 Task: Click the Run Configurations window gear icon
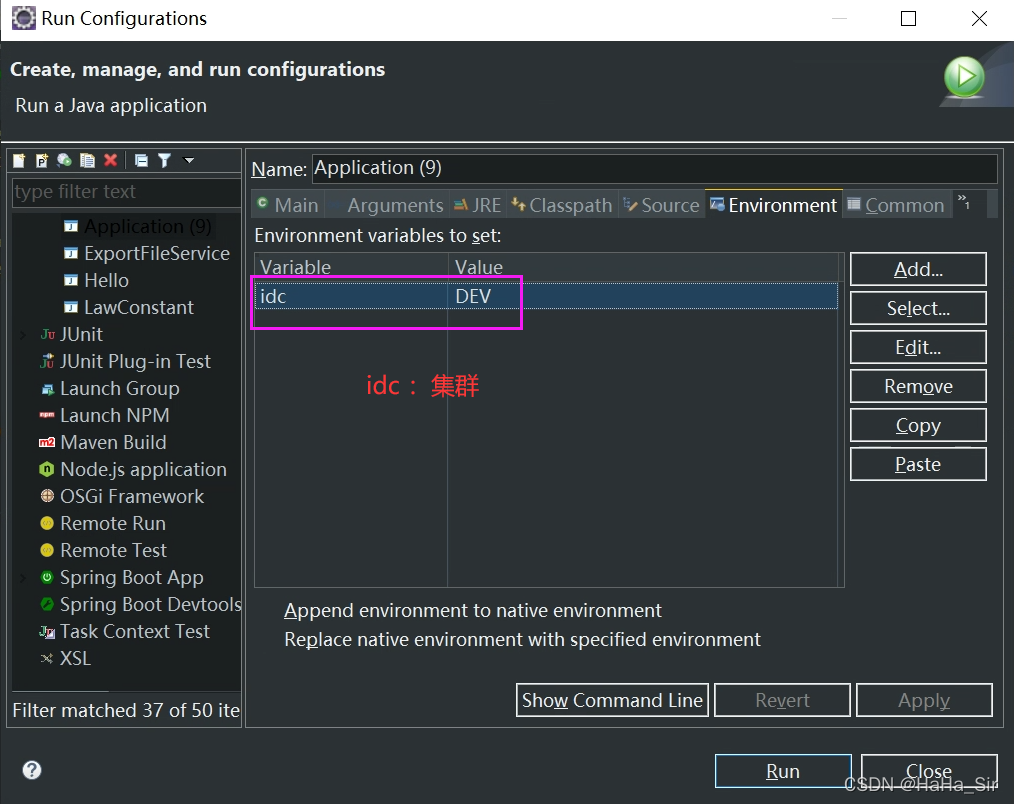coord(24,18)
